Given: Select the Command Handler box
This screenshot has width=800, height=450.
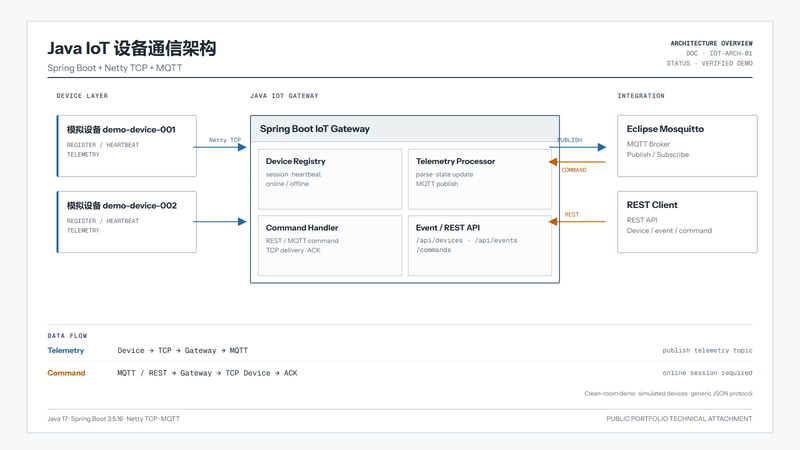Looking at the screenshot, I should click(330, 245).
